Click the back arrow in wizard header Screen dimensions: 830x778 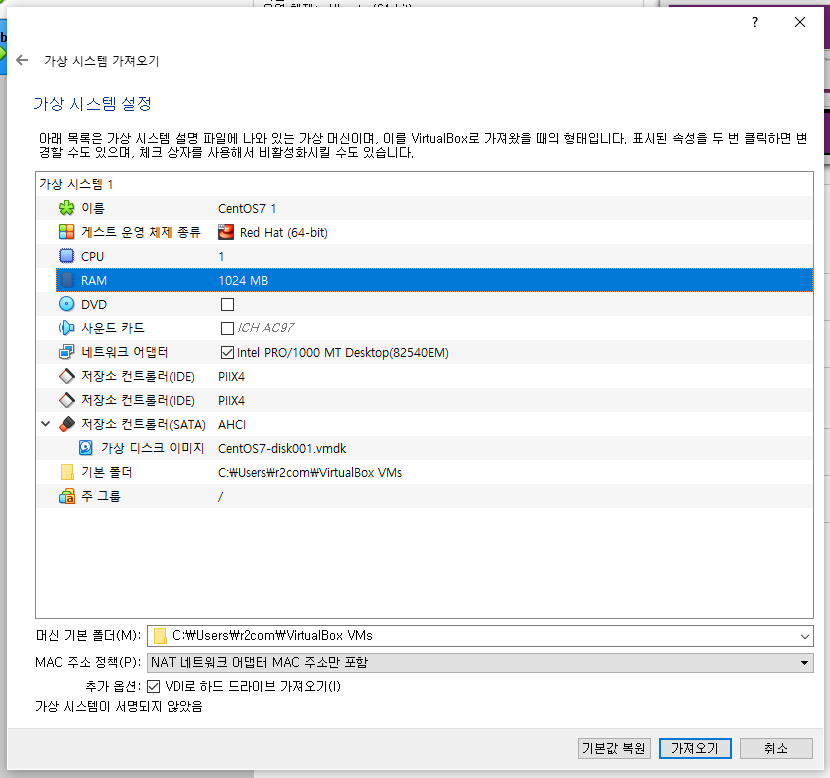tap(22, 60)
